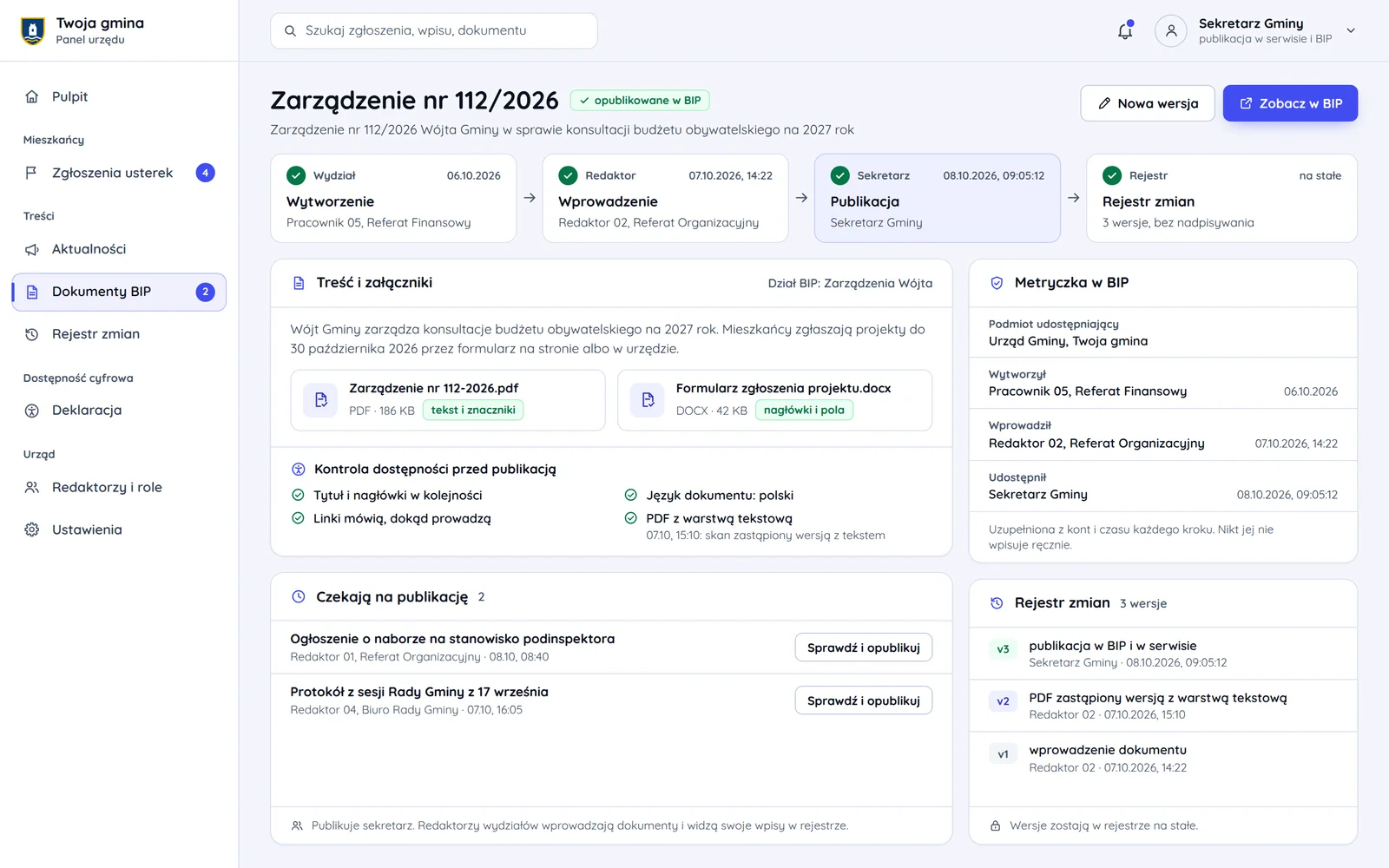Image resolution: width=1389 pixels, height=868 pixels.
Task: Click the home icon next to Pulpit
Action: (x=32, y=96)
